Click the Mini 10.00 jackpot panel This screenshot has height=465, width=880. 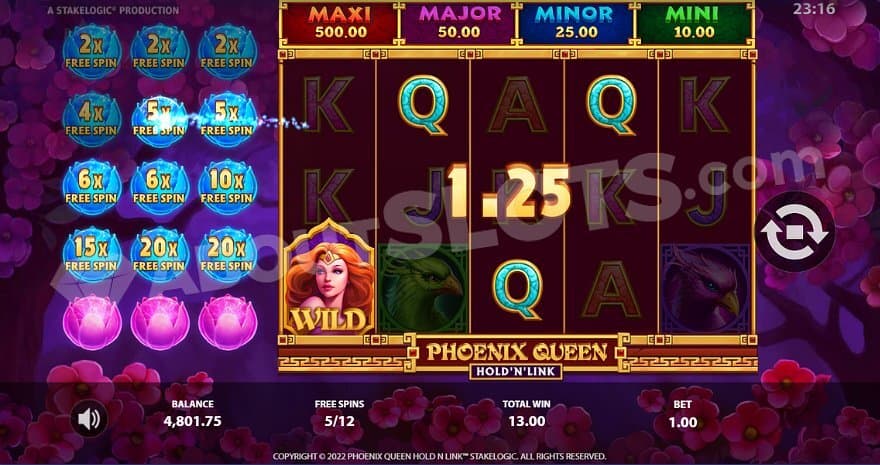coord(694,23)
